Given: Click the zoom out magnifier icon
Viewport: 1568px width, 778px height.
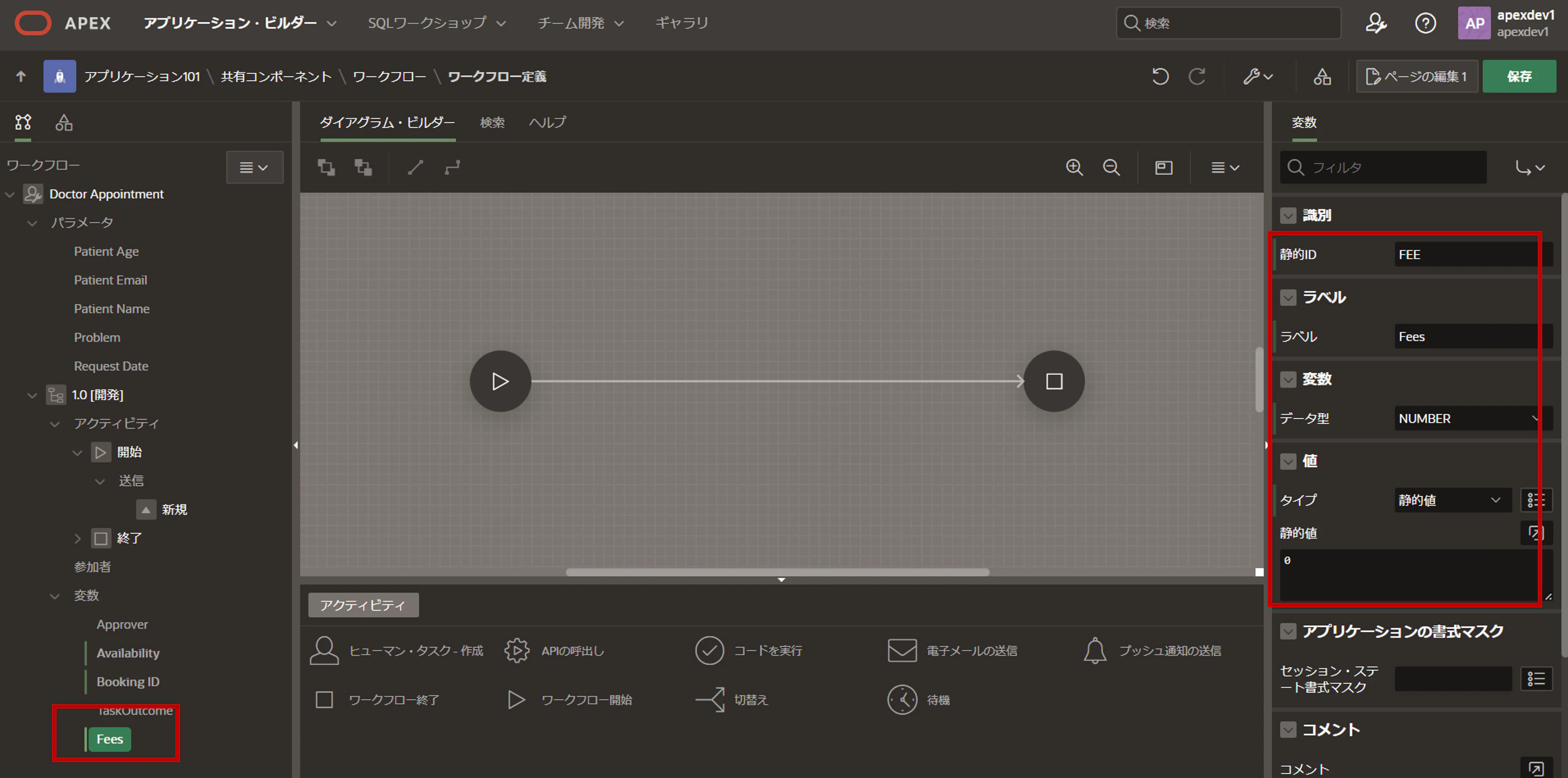Looking at the screenshot, I should coord(1111,167).
